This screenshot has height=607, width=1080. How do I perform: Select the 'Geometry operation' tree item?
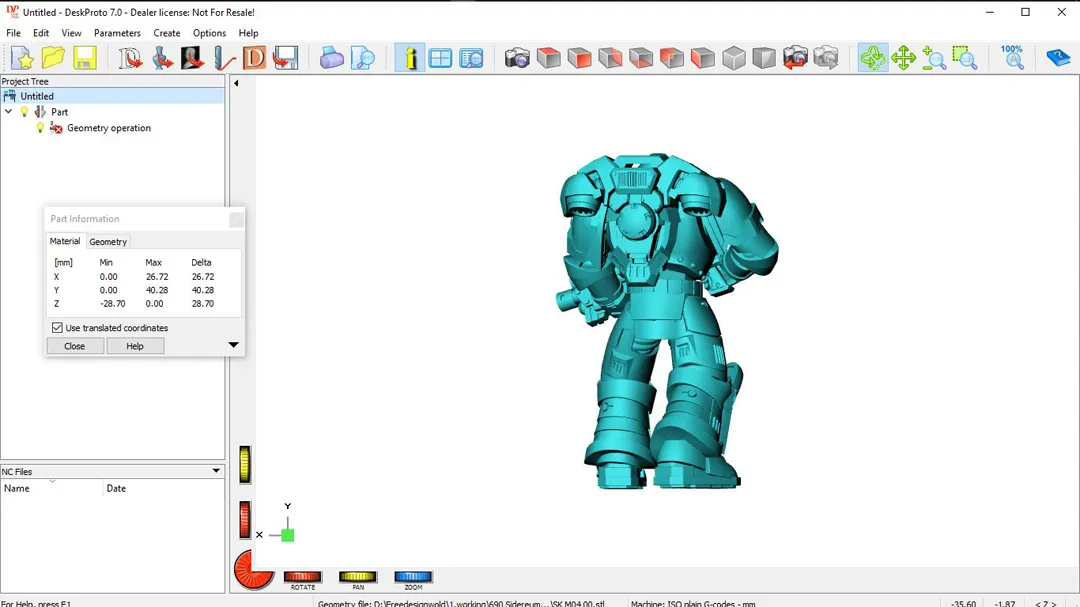tap(109, 127)
